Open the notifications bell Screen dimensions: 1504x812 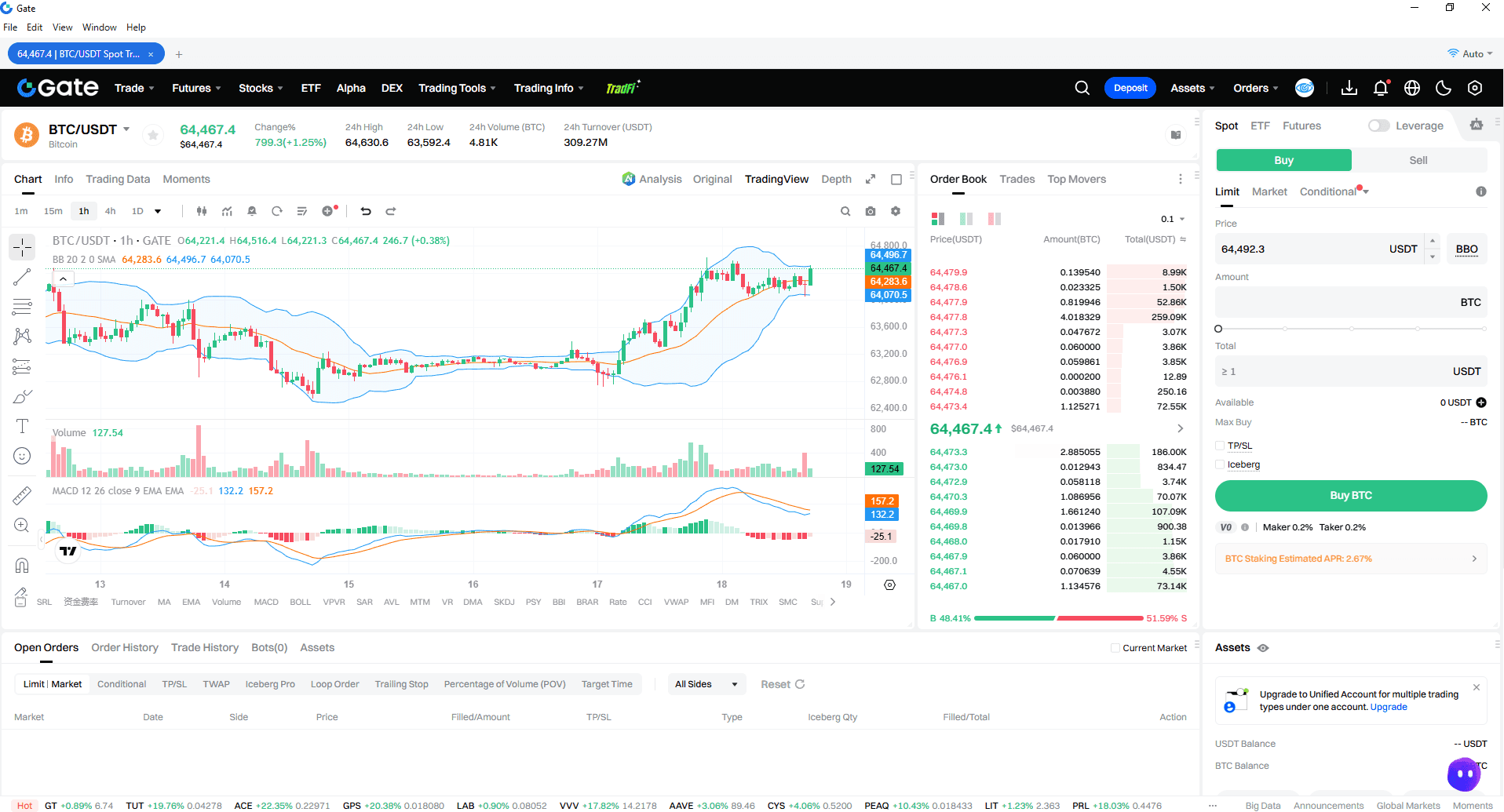tap(1381, 88)
